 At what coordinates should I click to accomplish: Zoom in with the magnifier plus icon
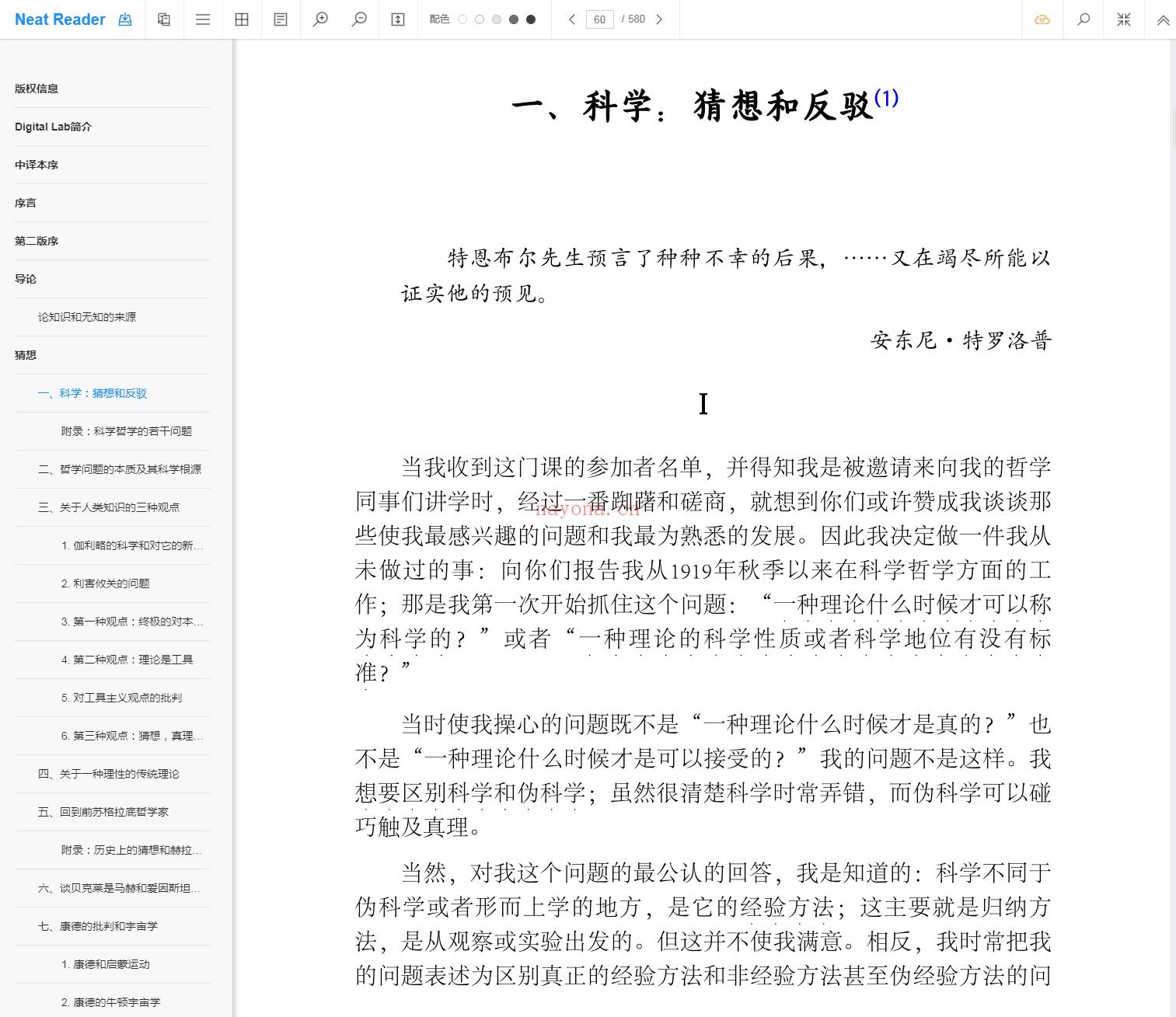[x=320, y=19]
